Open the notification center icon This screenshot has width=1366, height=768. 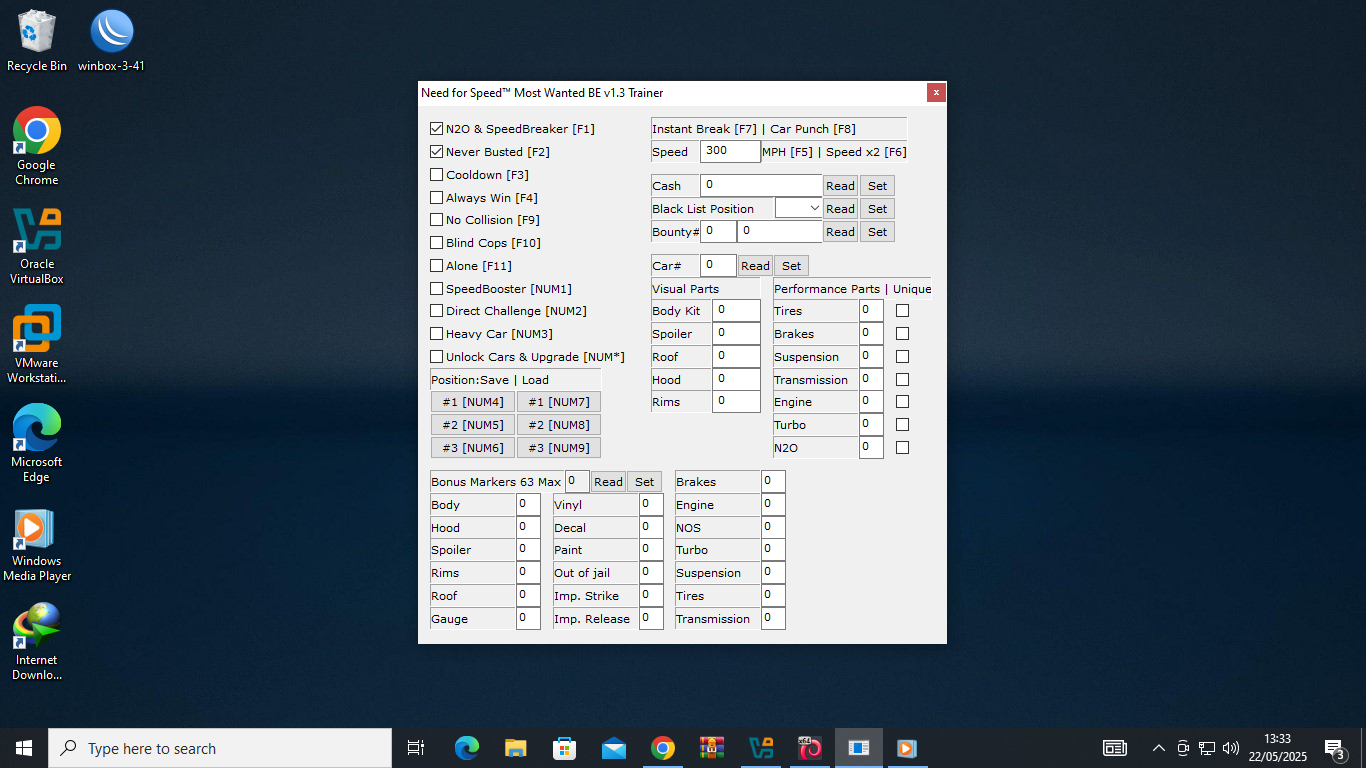point(1335,748)
